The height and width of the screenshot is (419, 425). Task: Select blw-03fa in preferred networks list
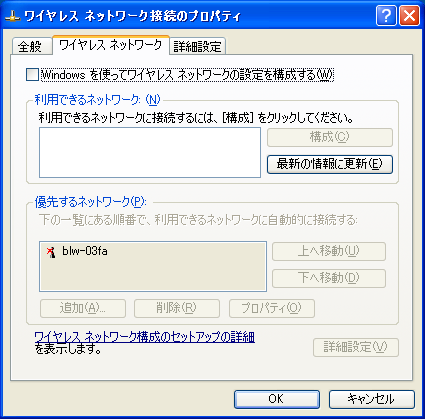85,251
